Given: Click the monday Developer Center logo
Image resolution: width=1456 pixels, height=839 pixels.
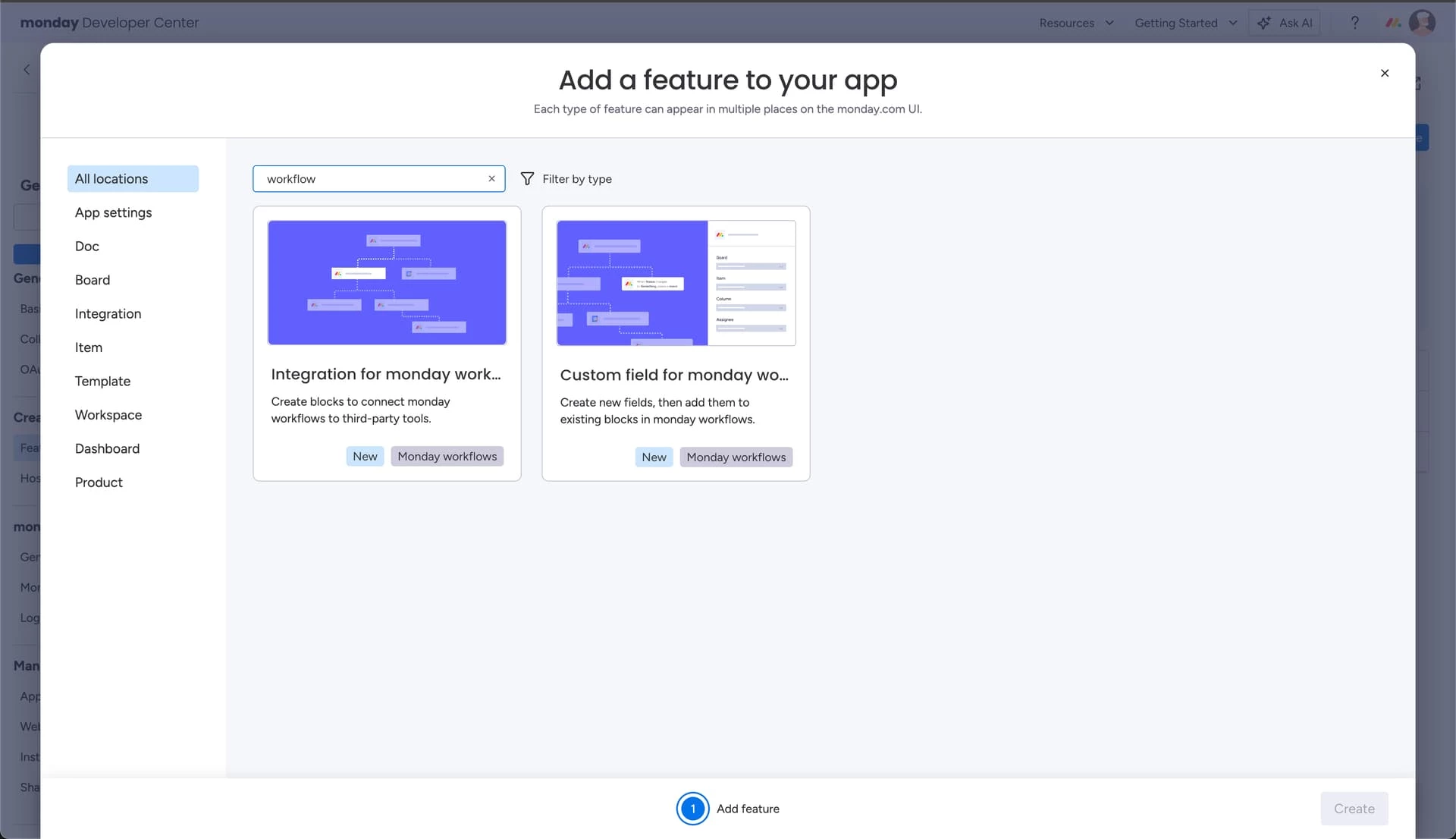Looking at the screenshot, I should pyautogui.click(x=110, y=23).
